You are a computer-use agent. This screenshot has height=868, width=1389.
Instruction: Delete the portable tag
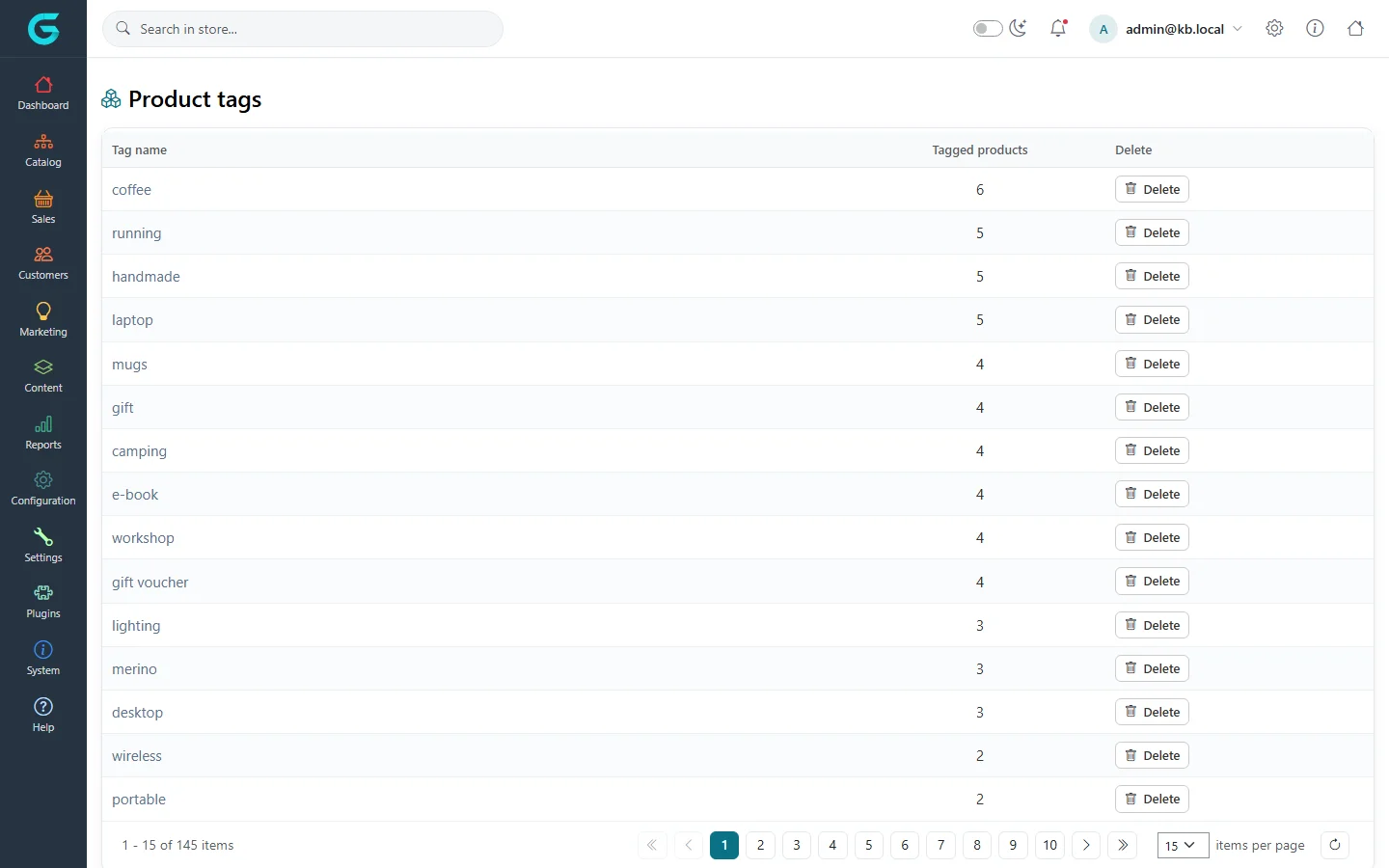(x=1152, y=799)
